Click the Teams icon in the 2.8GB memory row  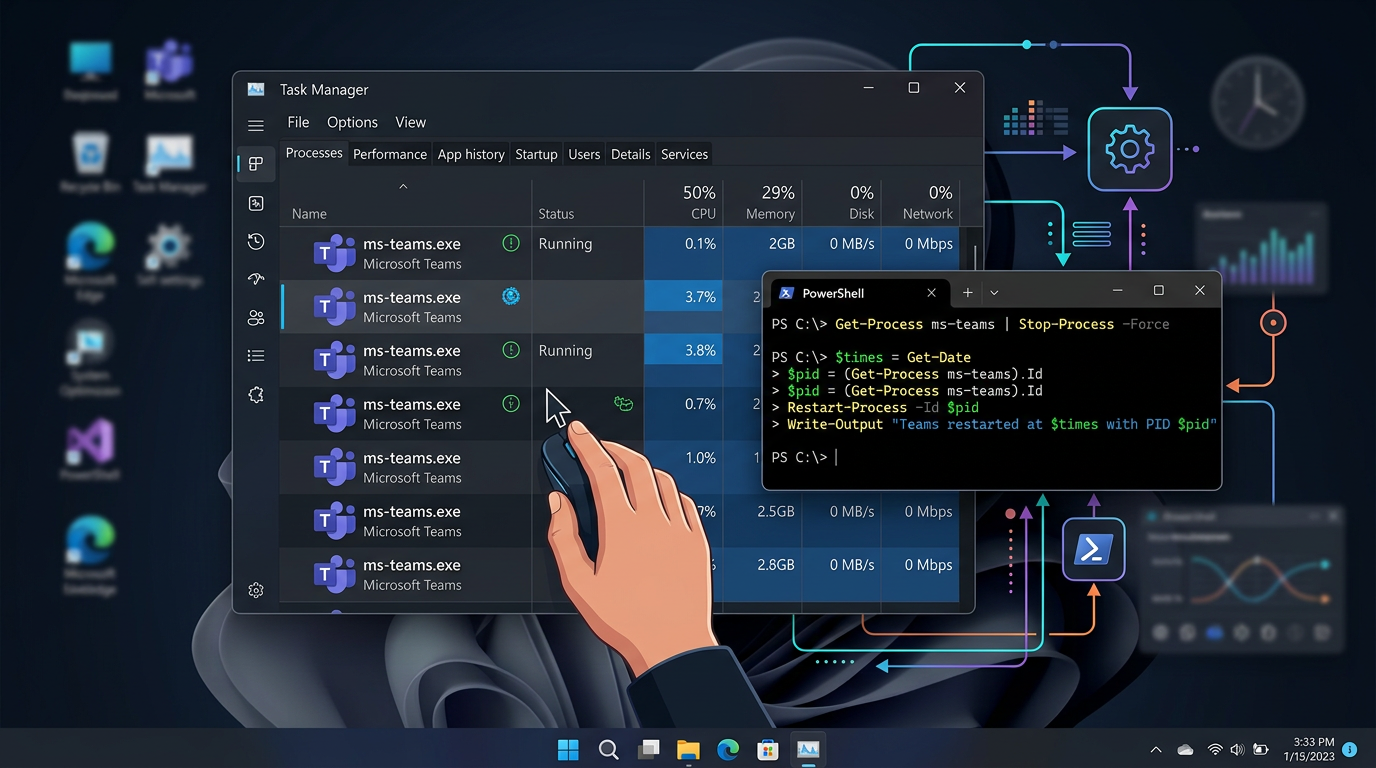(x=334, y=575)
